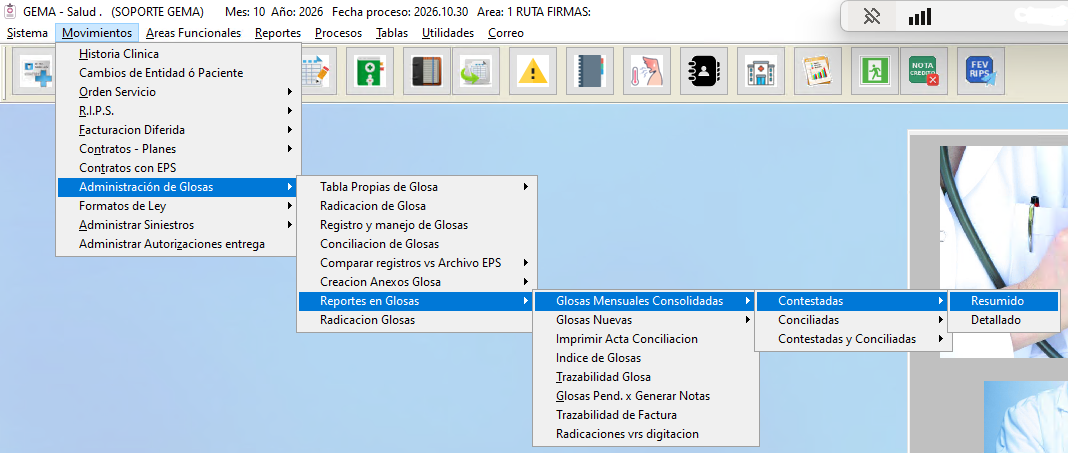Screen dimensions: 1076x453
Task: Click Glosas Mensuales Consolidadas item
Action: coord(646,301)
